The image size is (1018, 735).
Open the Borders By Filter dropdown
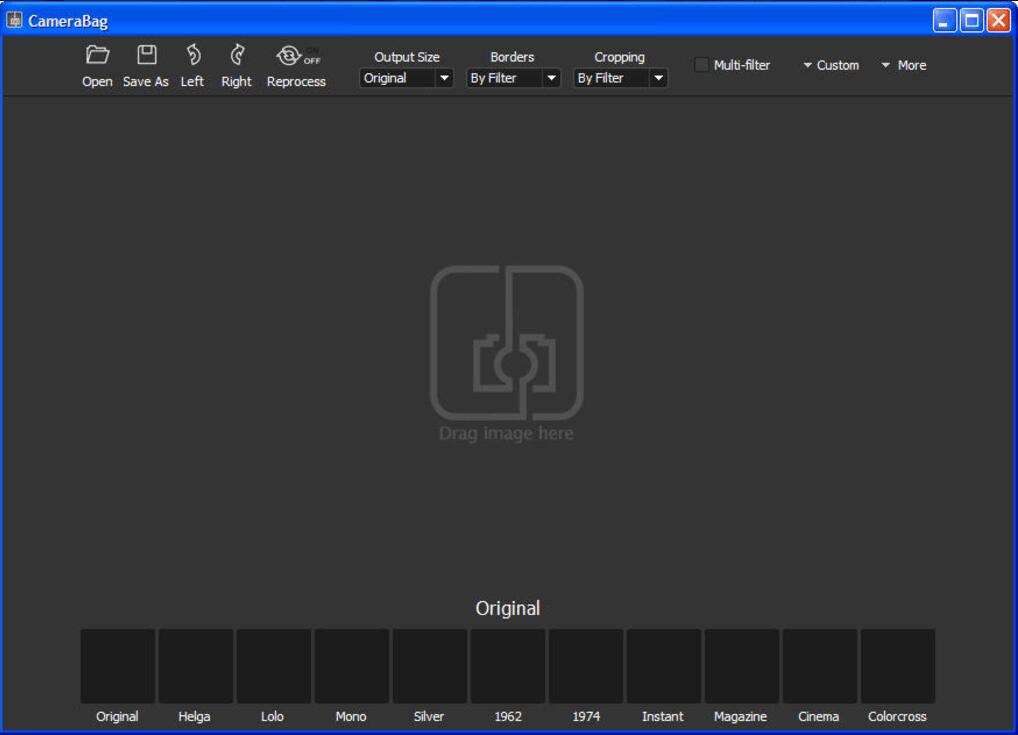tap(513, 78)
